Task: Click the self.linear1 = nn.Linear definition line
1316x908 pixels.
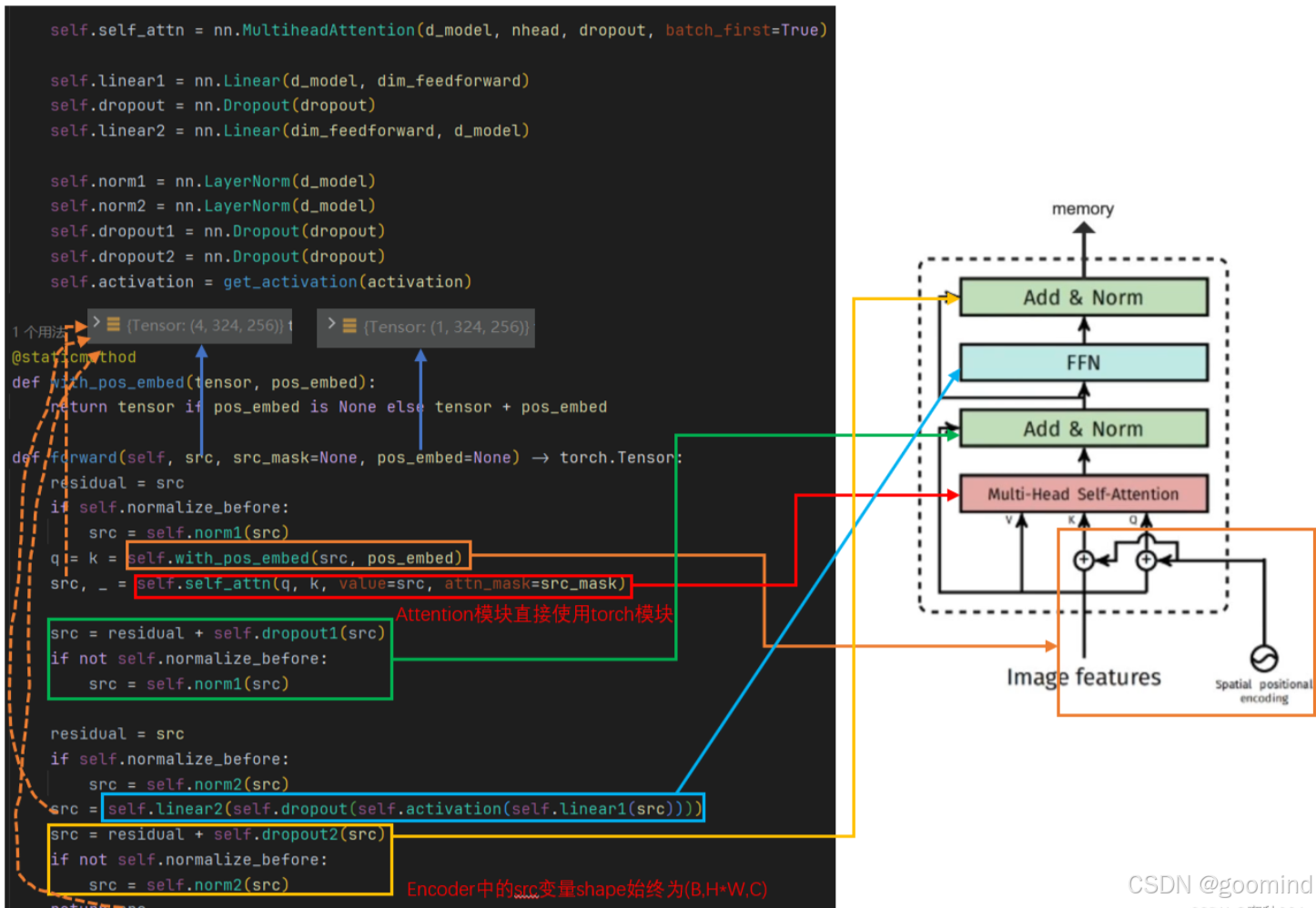Action: [x=289, y=81]
